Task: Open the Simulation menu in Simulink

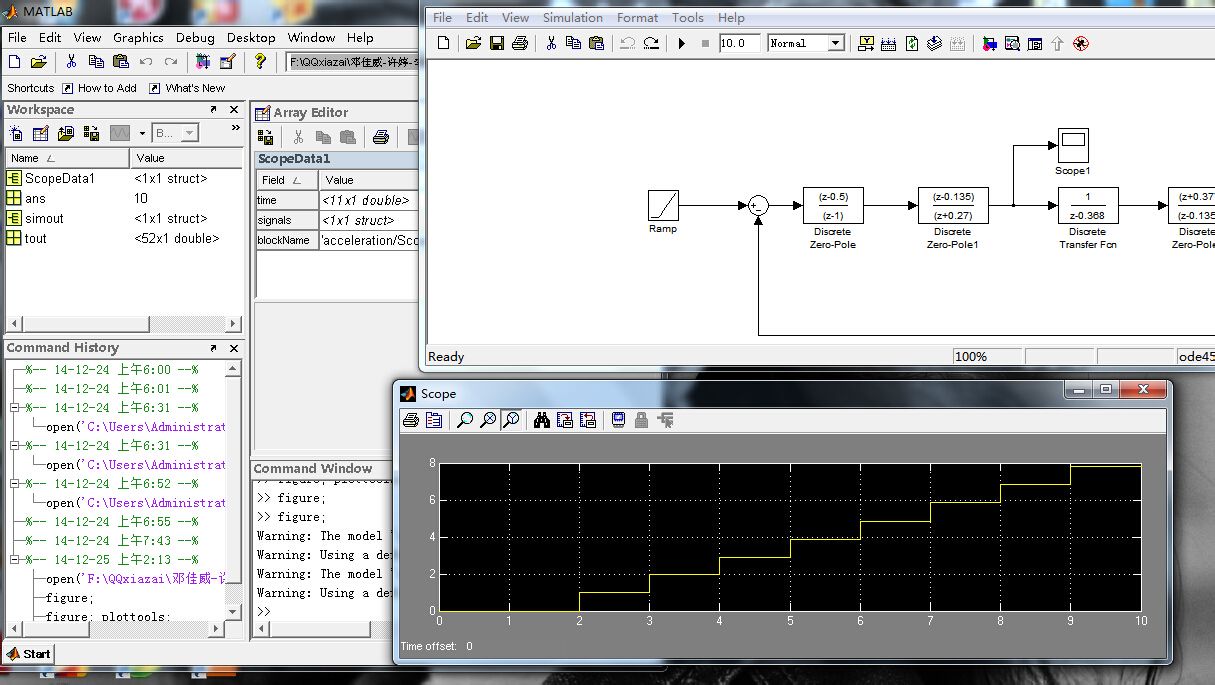Action: coord(572,17)
